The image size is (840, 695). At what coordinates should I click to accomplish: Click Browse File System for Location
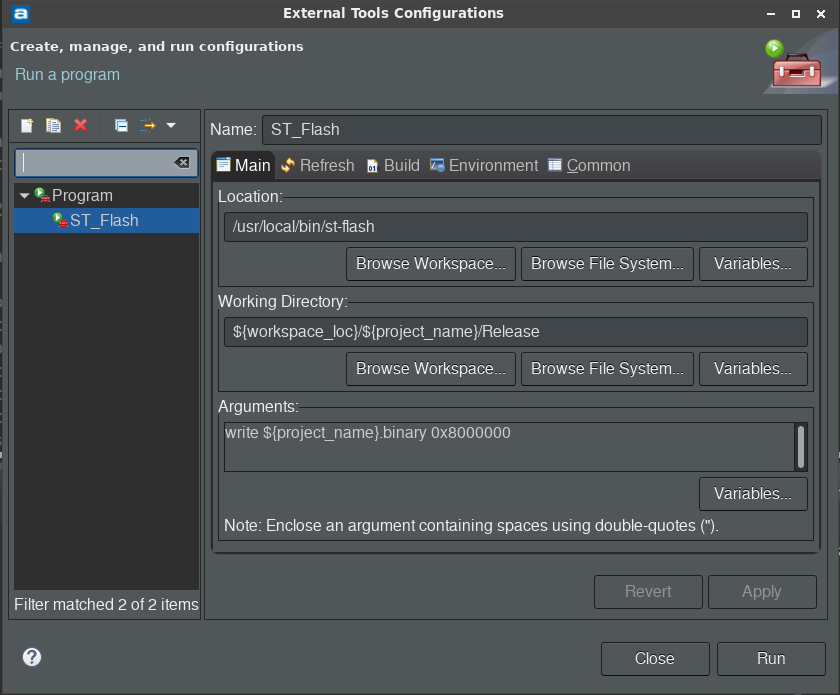click(607, 264)
